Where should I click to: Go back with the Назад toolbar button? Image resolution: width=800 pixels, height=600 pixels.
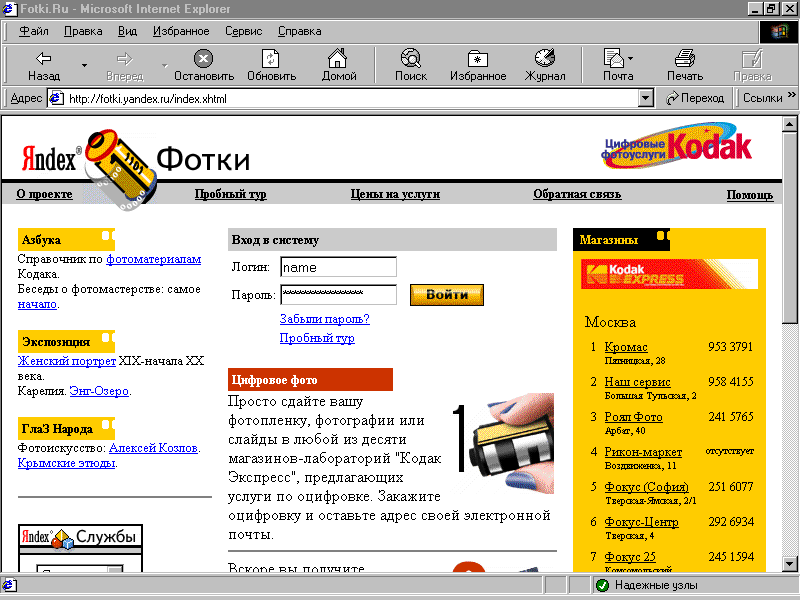[44, 65]
